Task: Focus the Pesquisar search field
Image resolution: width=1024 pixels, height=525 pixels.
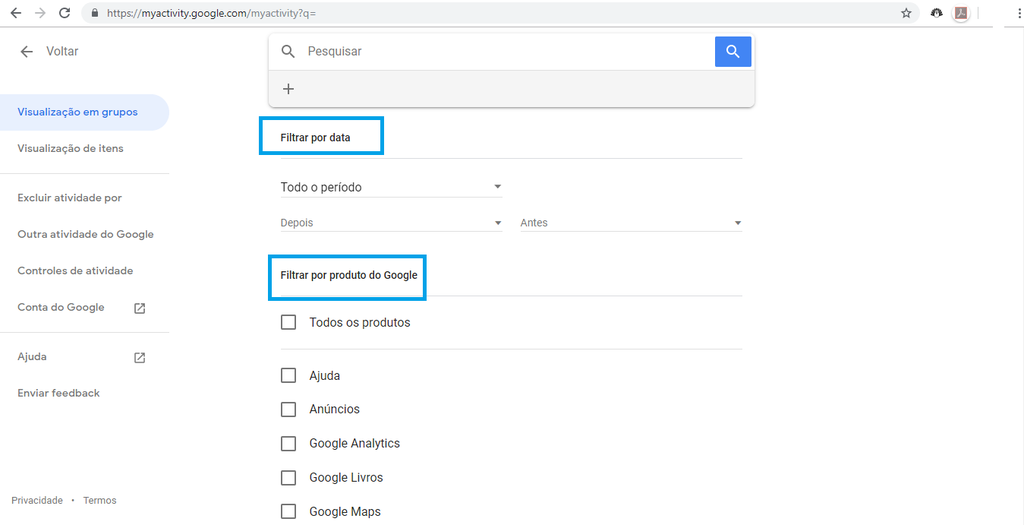Action: click(x=503, y=52)
